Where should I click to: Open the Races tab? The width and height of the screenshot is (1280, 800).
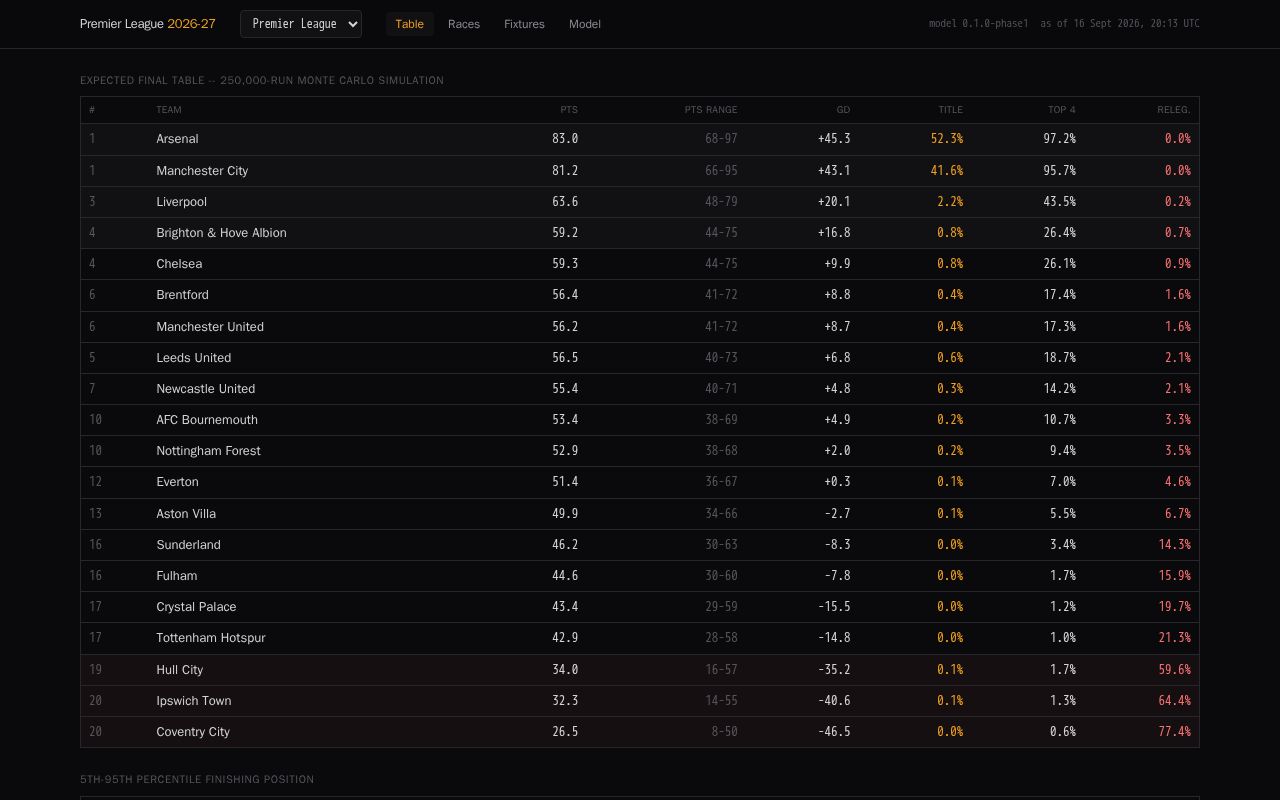click(464, 24)
